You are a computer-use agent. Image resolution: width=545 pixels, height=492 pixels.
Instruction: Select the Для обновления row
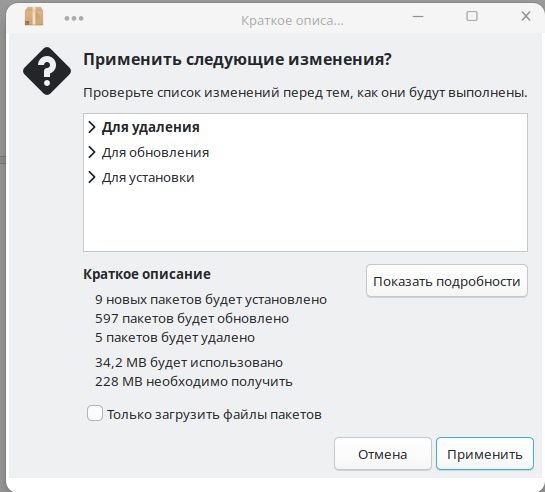point(305,152)
